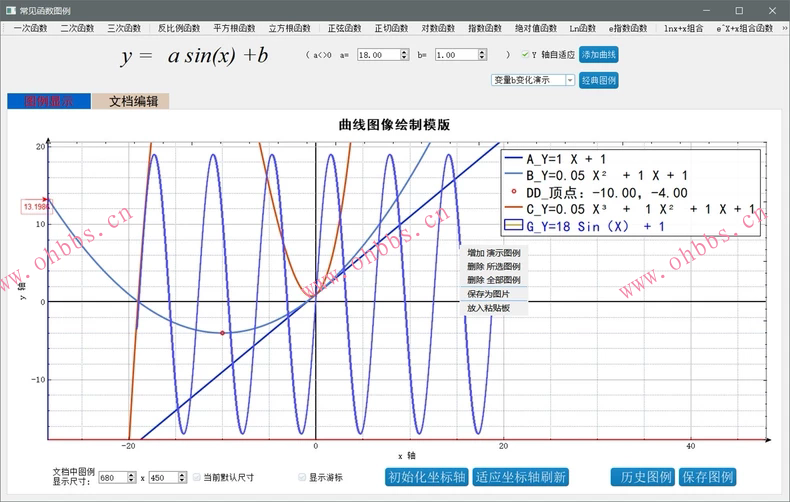Viewport: 790px width, 502px height.
Task: Switch to the 文档编辑 tab
Action: pyautogui.click(x=131, y=101)
